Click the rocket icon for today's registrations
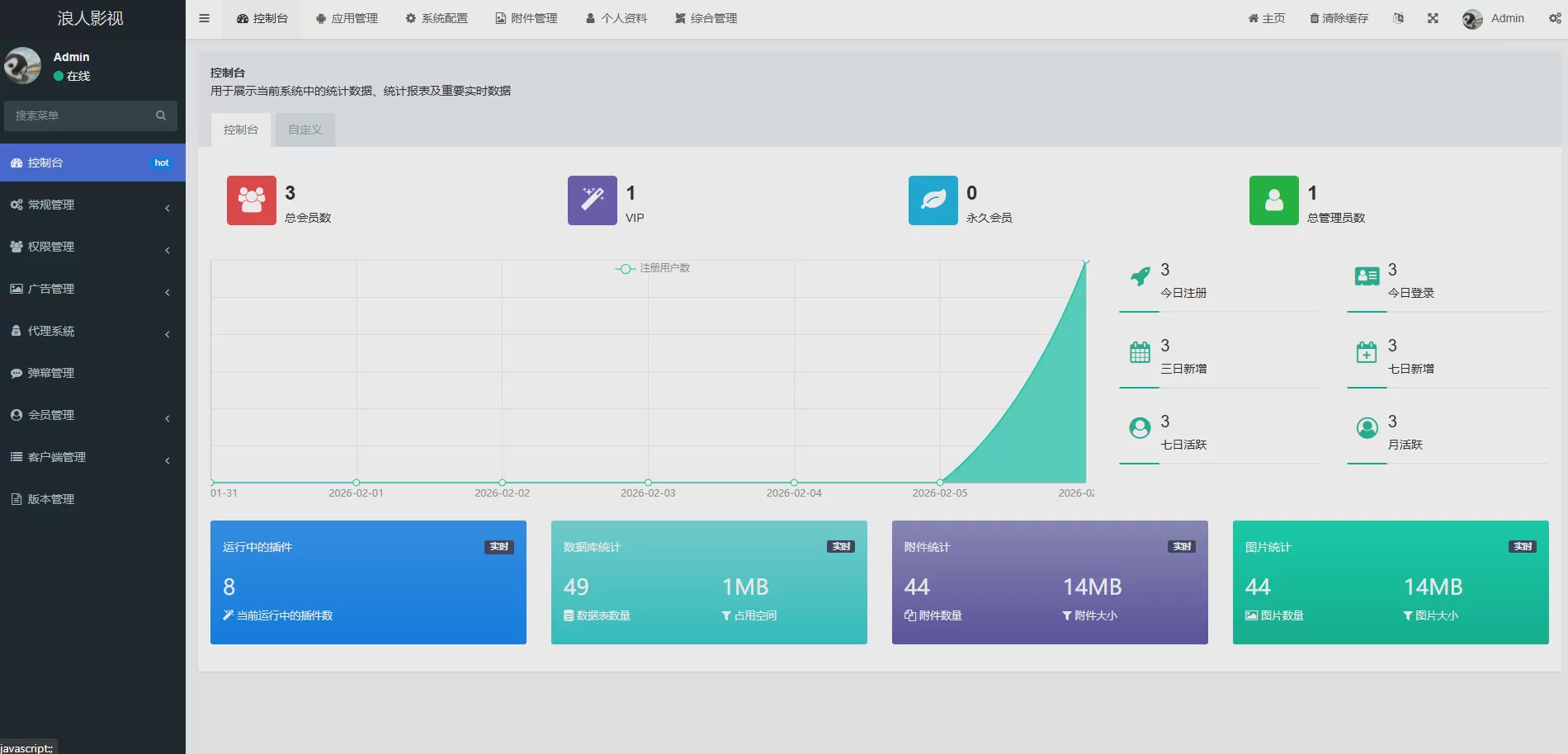Viewport: 1568px width, 754px height. pos(1140,277)
